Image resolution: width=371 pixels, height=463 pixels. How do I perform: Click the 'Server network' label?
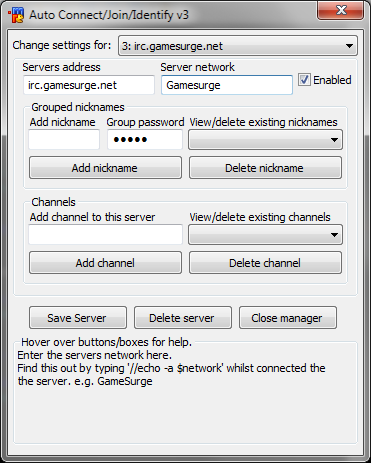click(197, 67)
